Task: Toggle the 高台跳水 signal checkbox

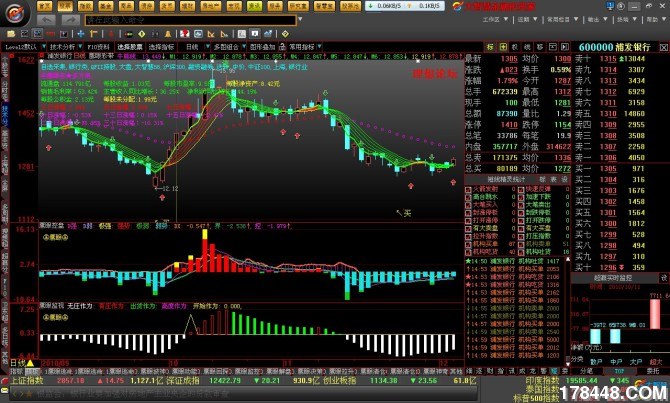Action: (x=468, y=197)
